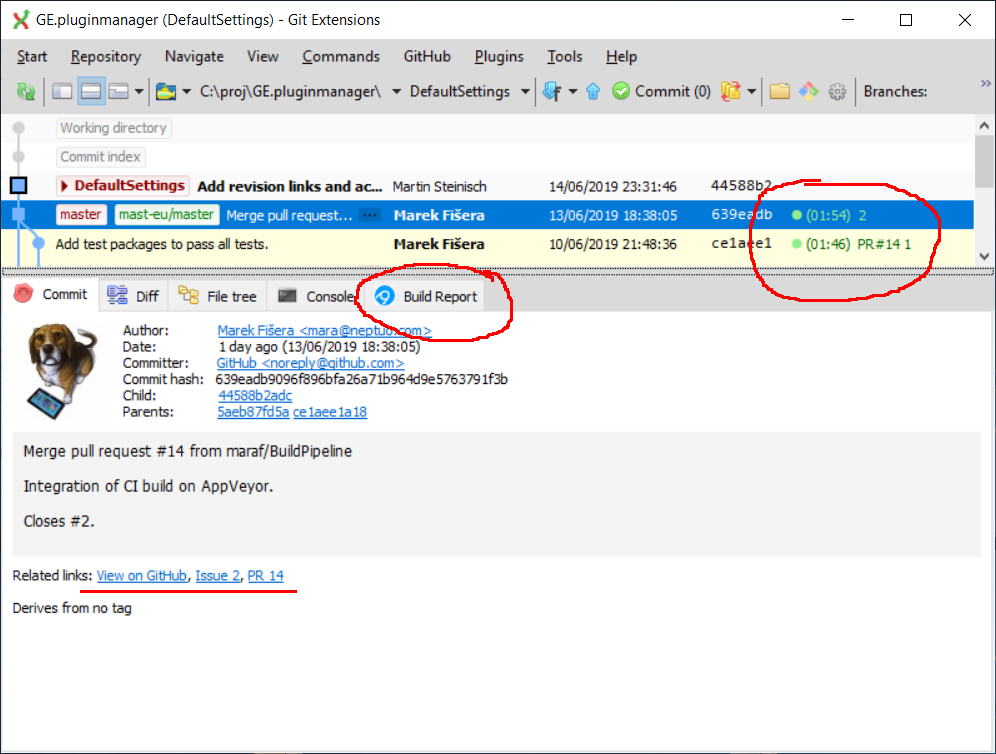The height and width of the screenshot is (754, 996).
Task: Open the View on GitHub link
Action: (x=140, y=575)
